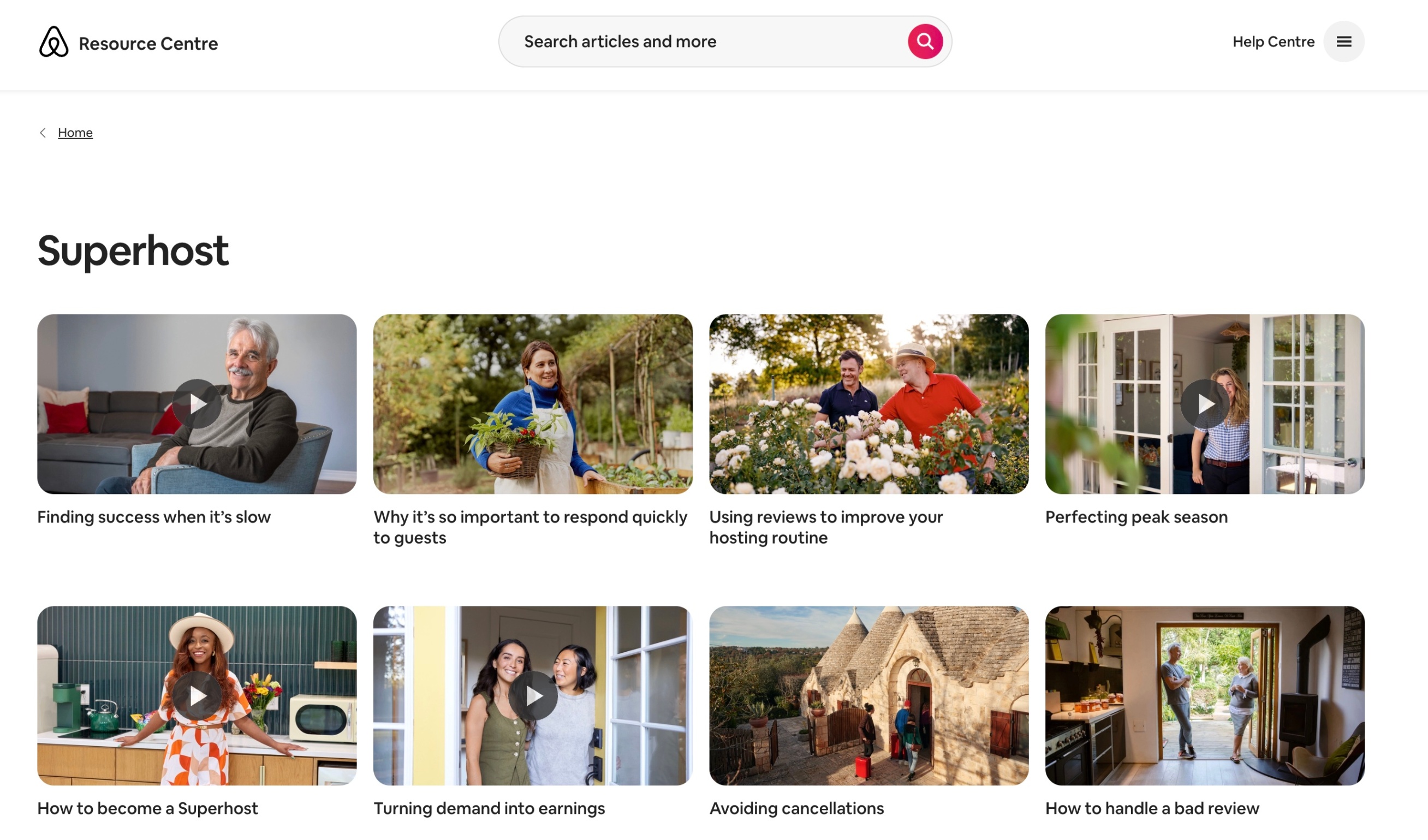
Task: Click the back chevron beside Home breadcrumb
Action: (43, 132)
